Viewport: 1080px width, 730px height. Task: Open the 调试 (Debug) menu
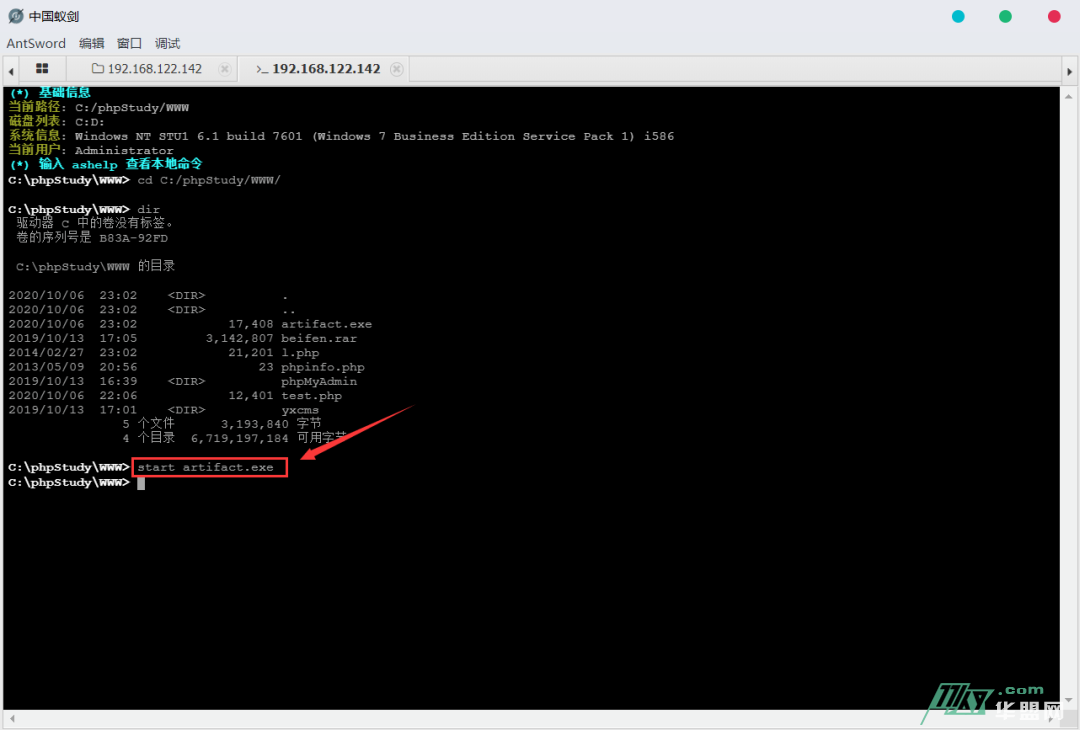(x=167, y=43)
